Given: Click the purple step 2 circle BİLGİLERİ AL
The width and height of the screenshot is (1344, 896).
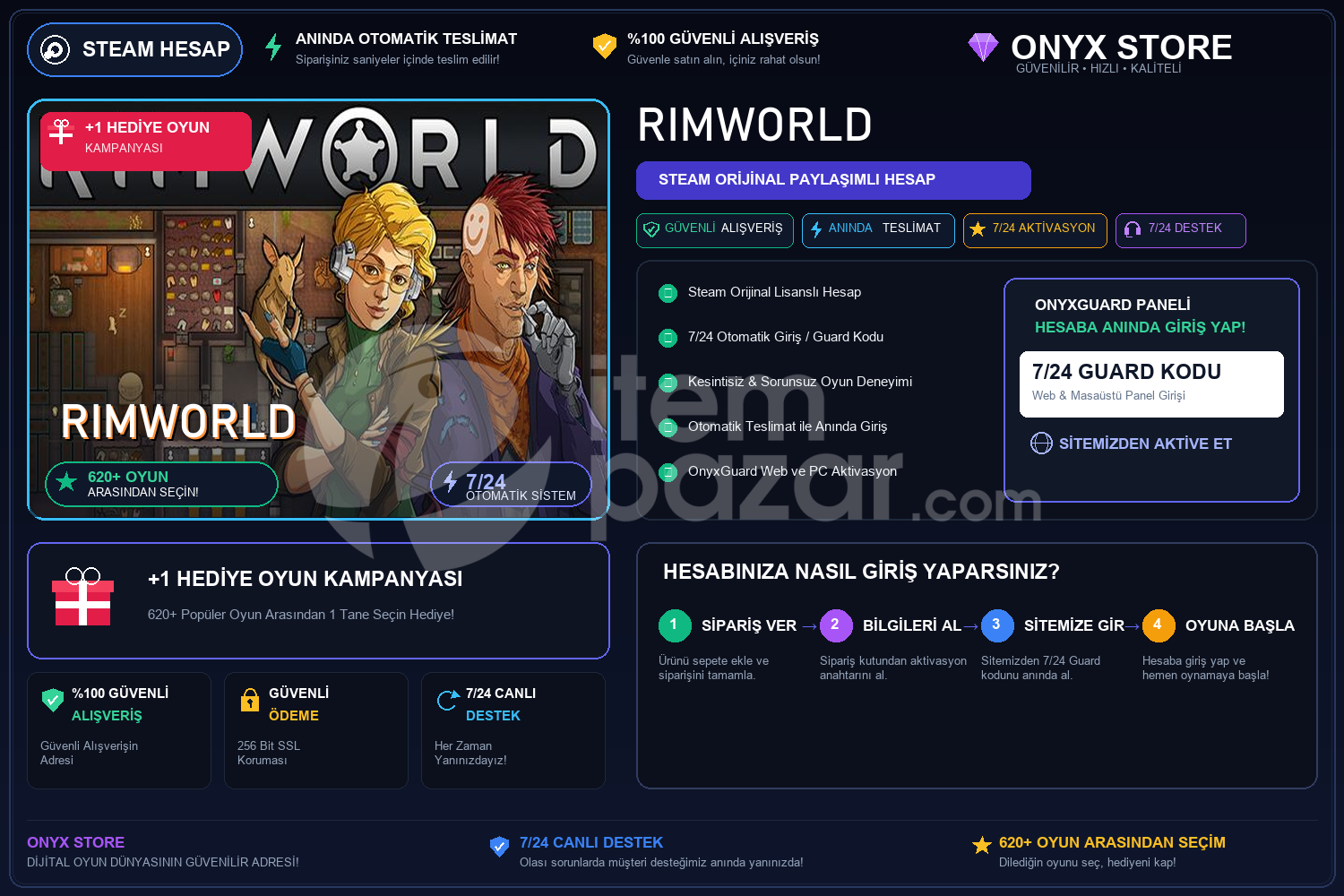Looking at the screenshot, I should click(x=836, y=625).
